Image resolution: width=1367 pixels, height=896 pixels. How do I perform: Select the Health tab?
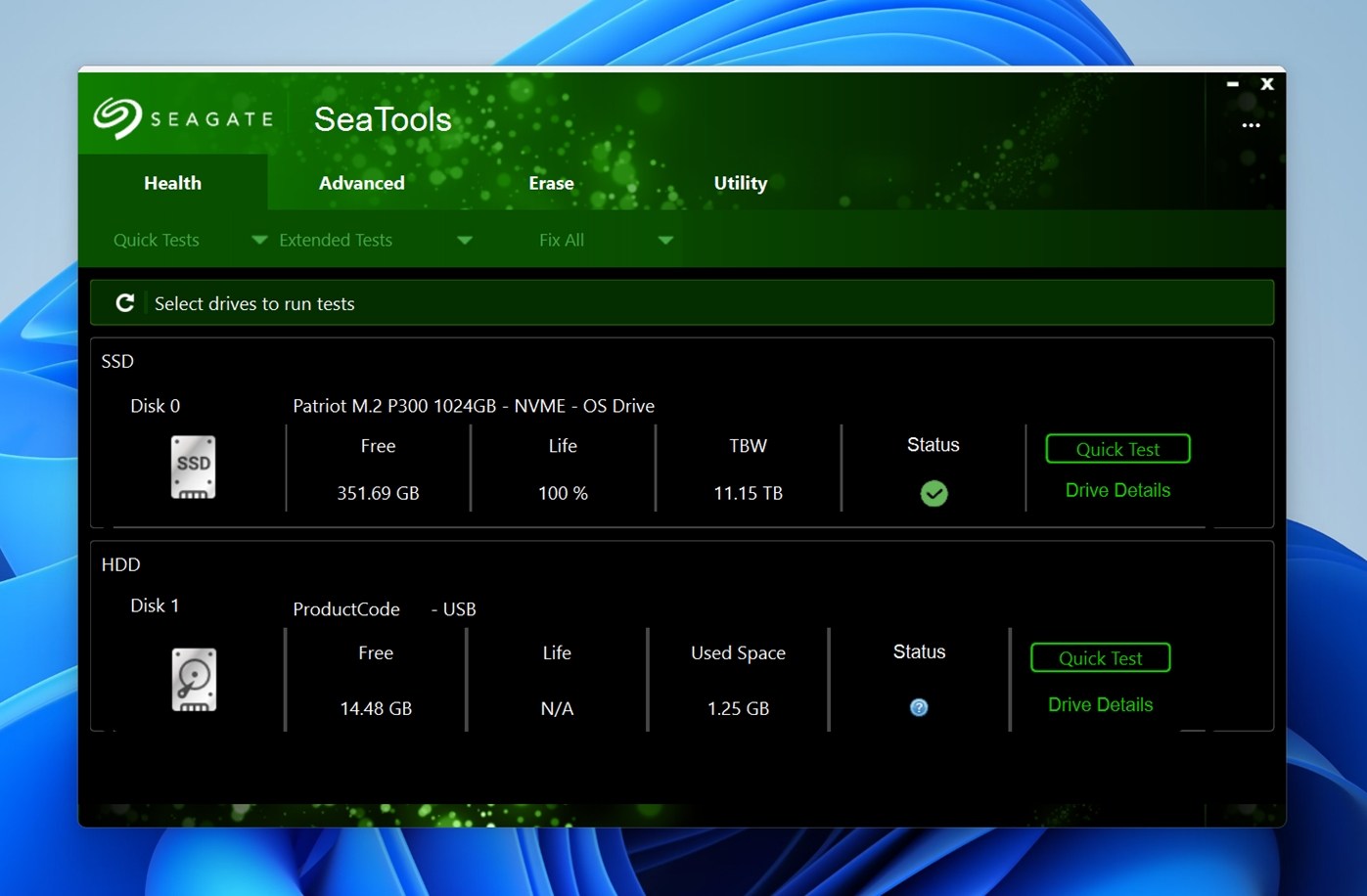pos(172,183)
